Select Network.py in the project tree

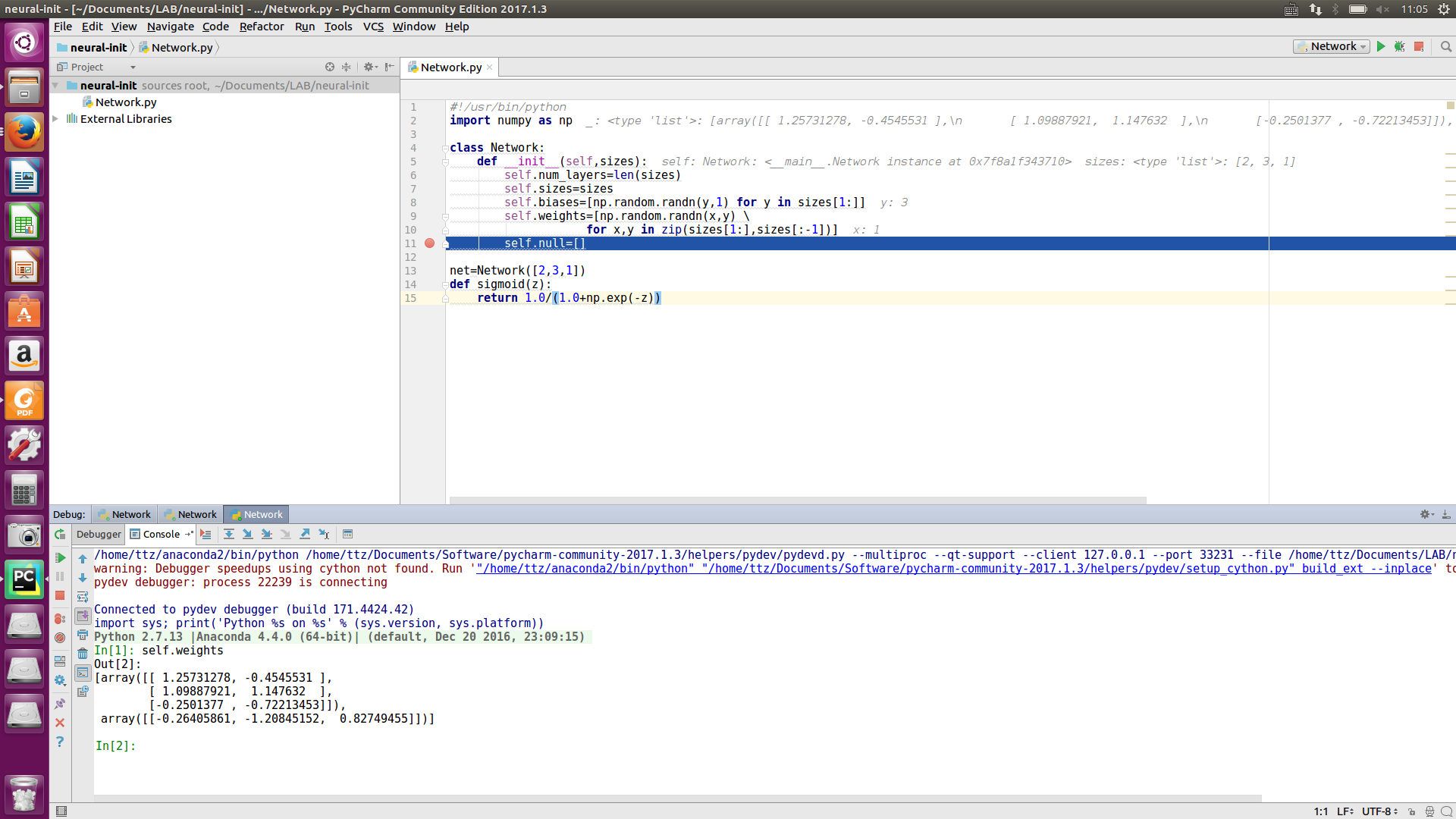pos(126,102)
